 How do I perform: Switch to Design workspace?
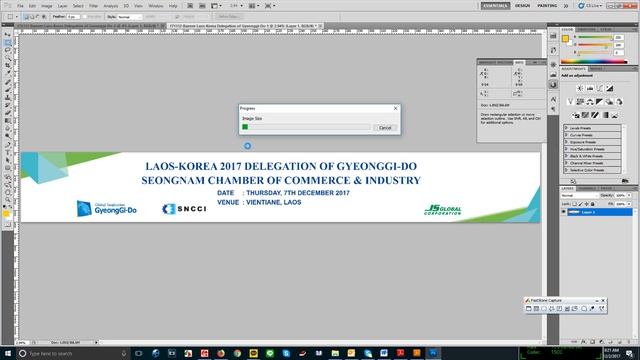pos(522,6)
